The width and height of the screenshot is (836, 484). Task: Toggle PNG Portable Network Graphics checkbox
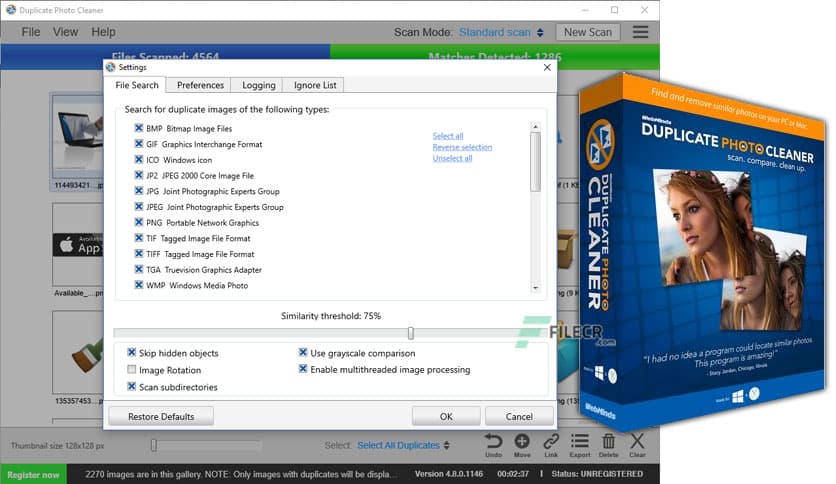pyautogui.click(x=139, y=222)
